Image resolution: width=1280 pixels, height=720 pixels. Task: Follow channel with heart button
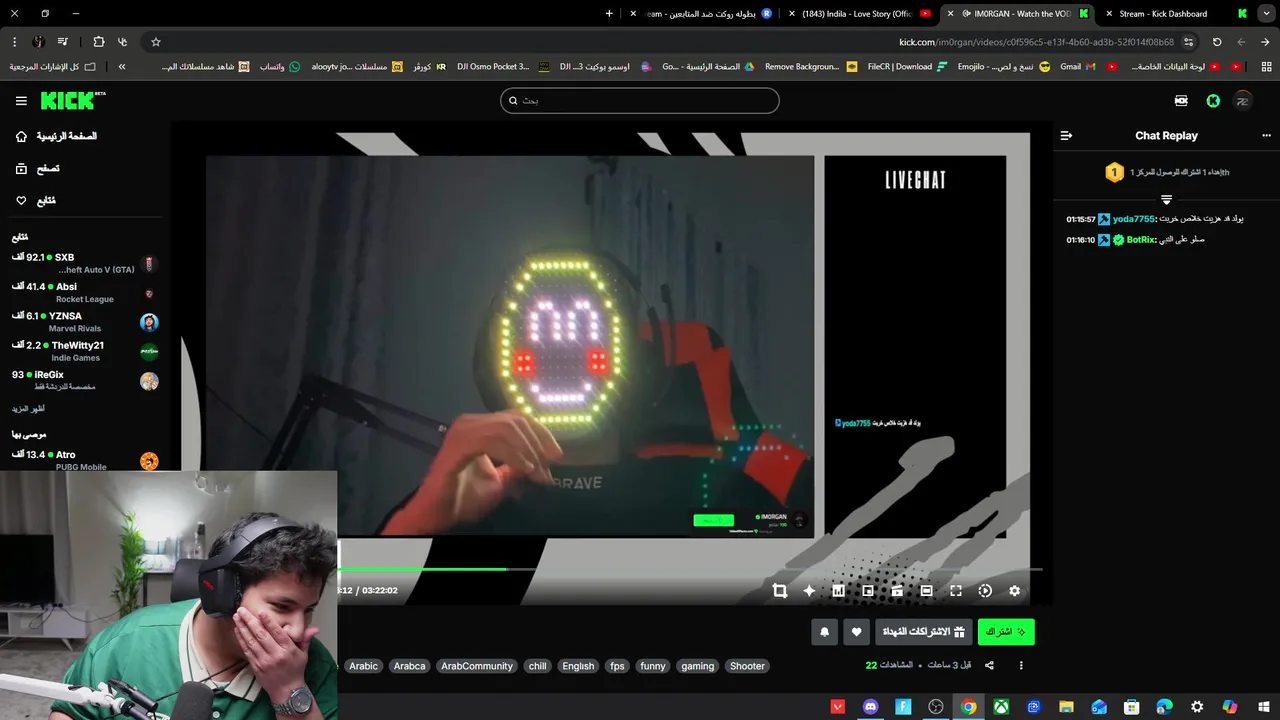(856, 632)
